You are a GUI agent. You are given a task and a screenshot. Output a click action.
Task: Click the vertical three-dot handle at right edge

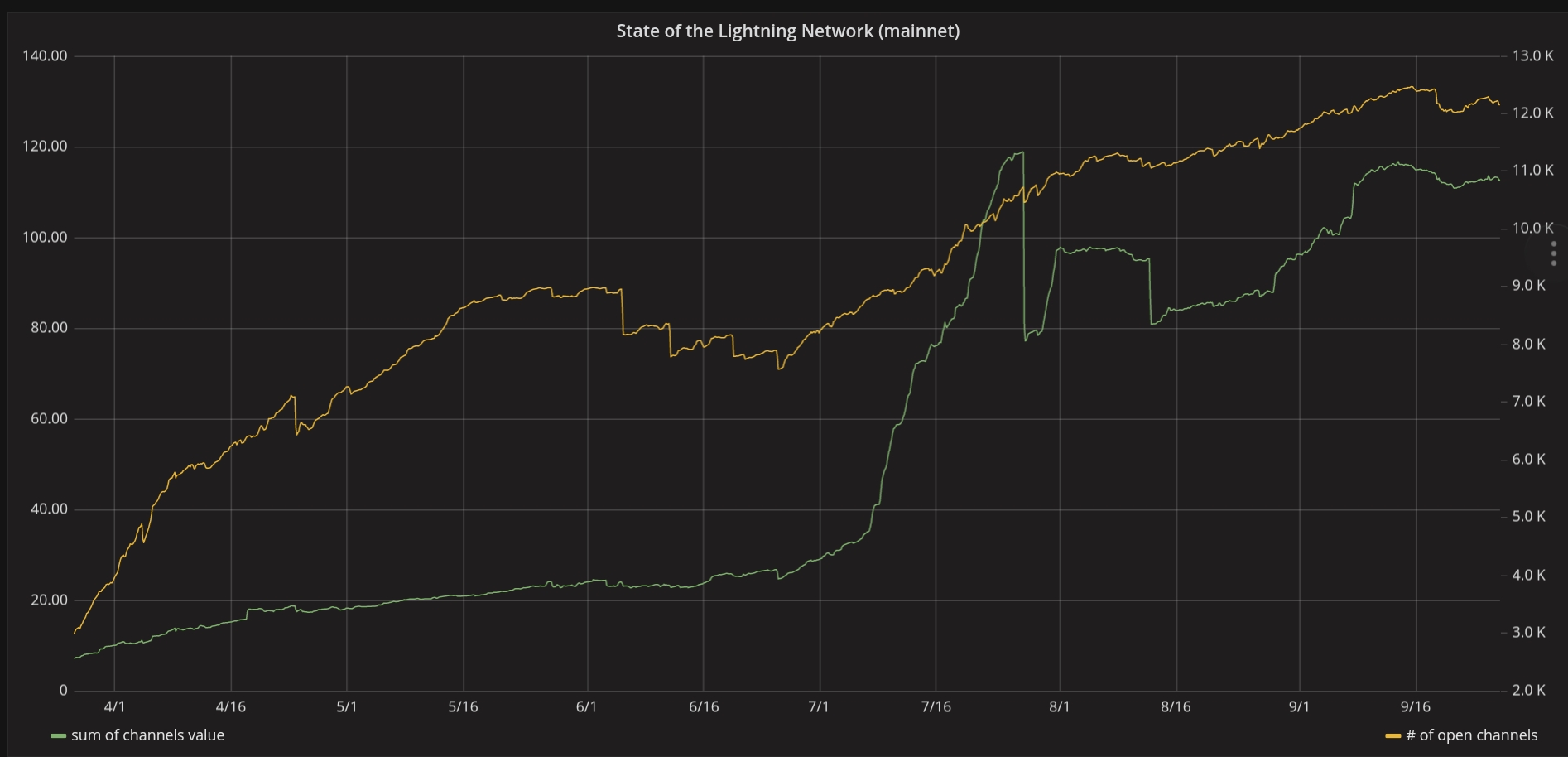pos(1554,253)
